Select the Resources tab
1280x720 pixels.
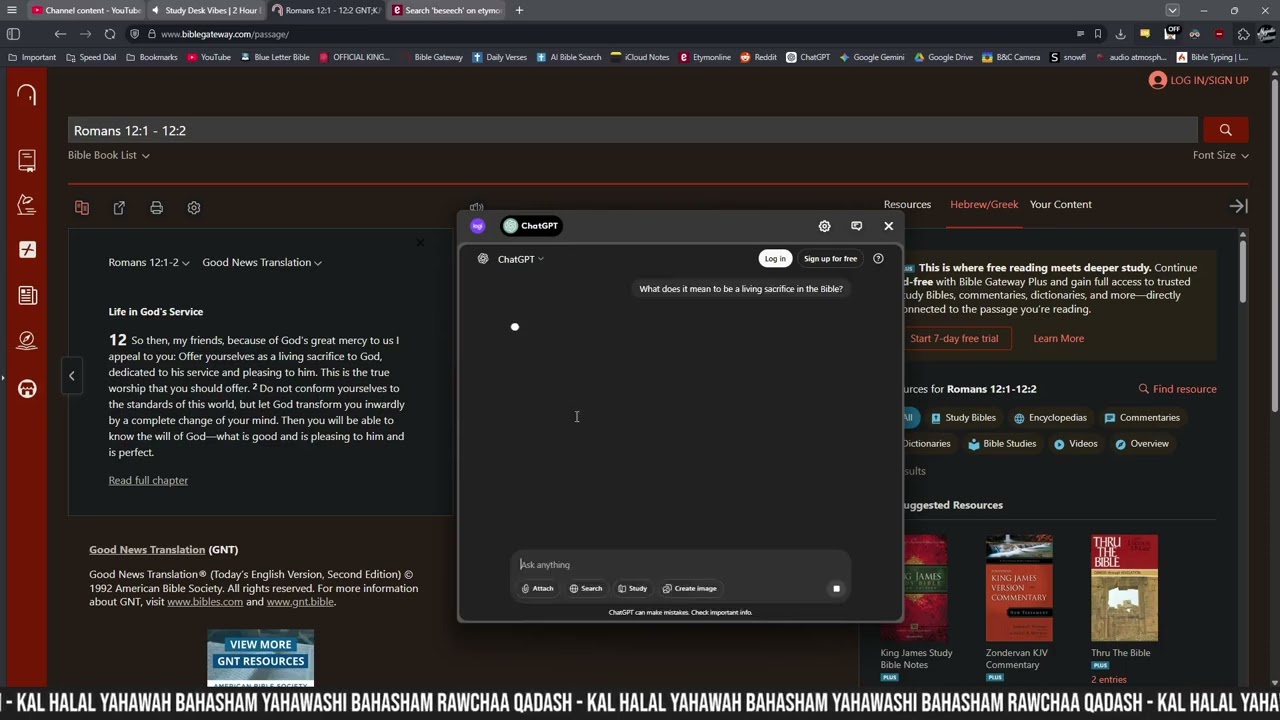907,204
